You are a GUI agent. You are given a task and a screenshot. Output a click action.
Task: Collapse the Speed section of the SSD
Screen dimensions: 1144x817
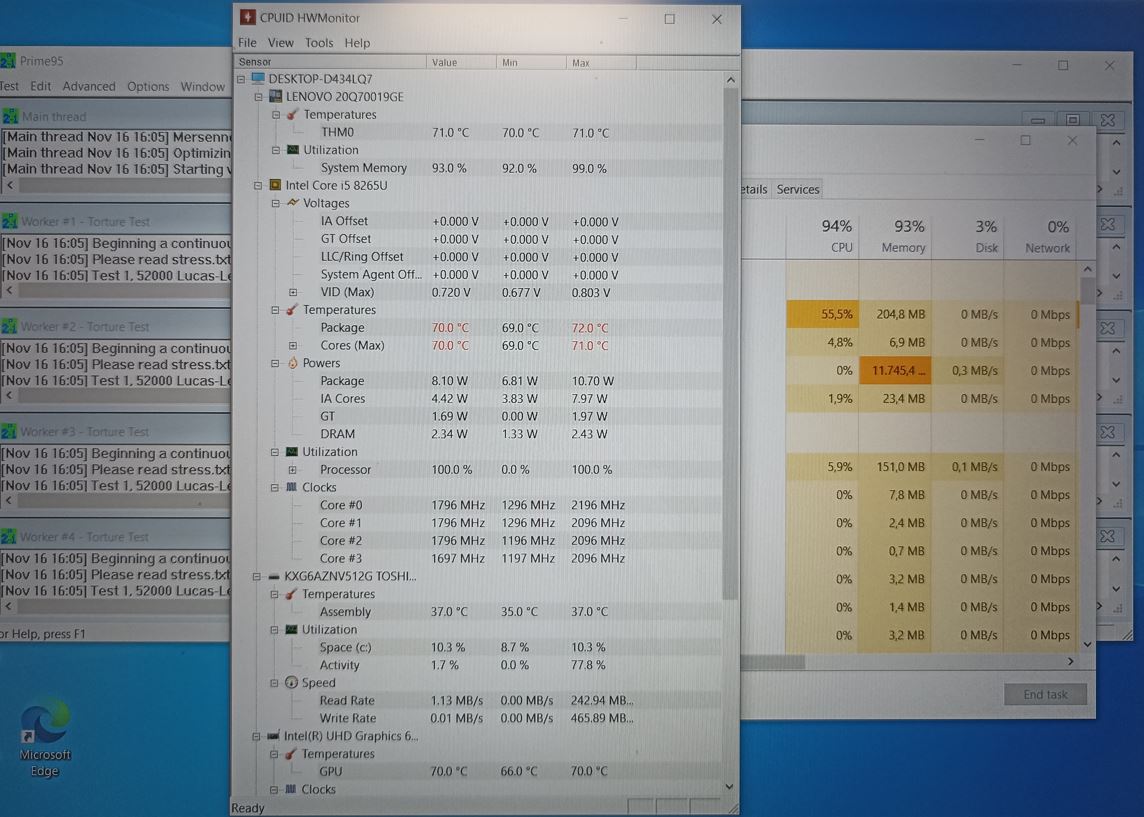(x=274, y=684)
